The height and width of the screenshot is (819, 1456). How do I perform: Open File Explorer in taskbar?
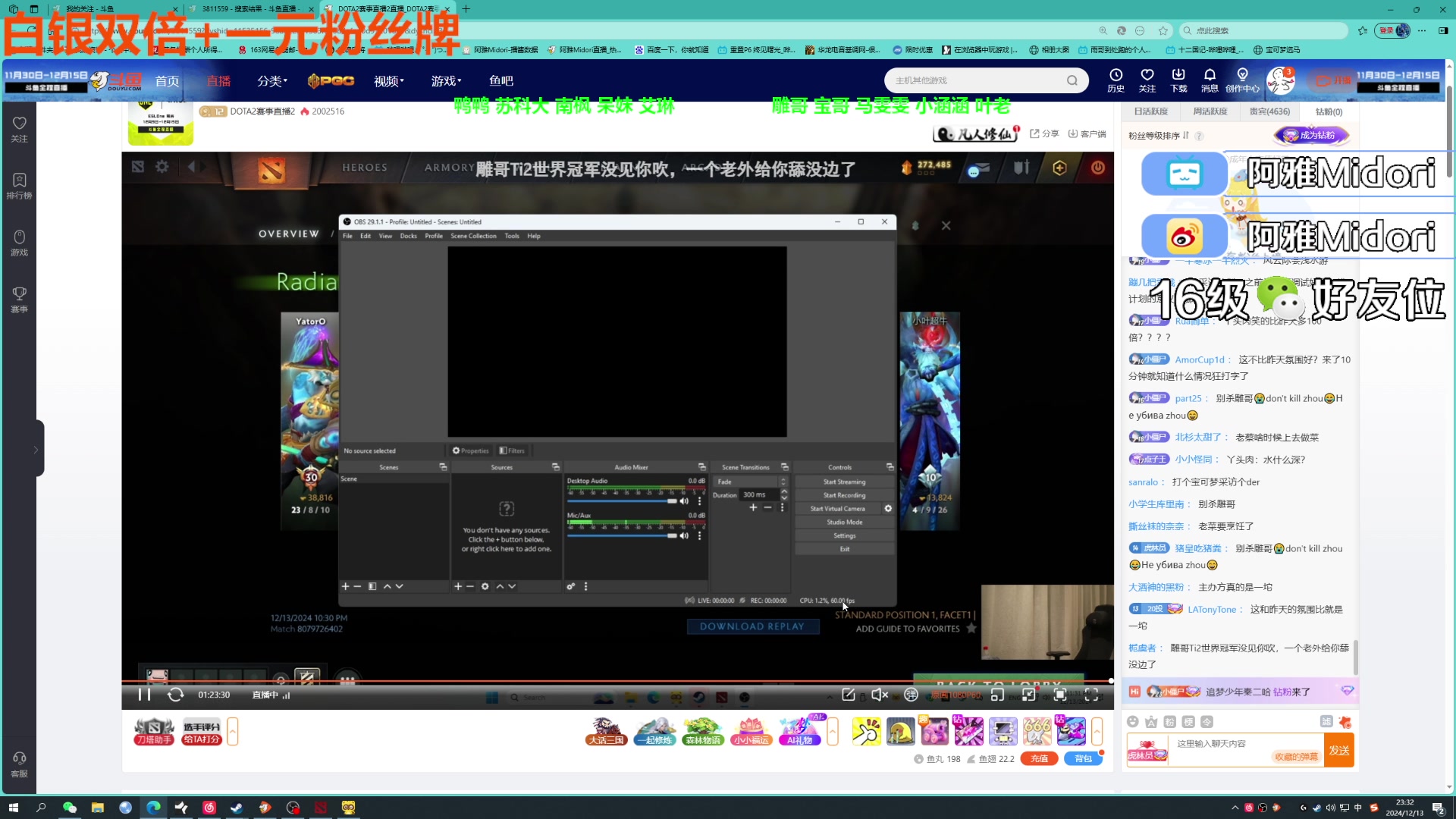point(97,808)
